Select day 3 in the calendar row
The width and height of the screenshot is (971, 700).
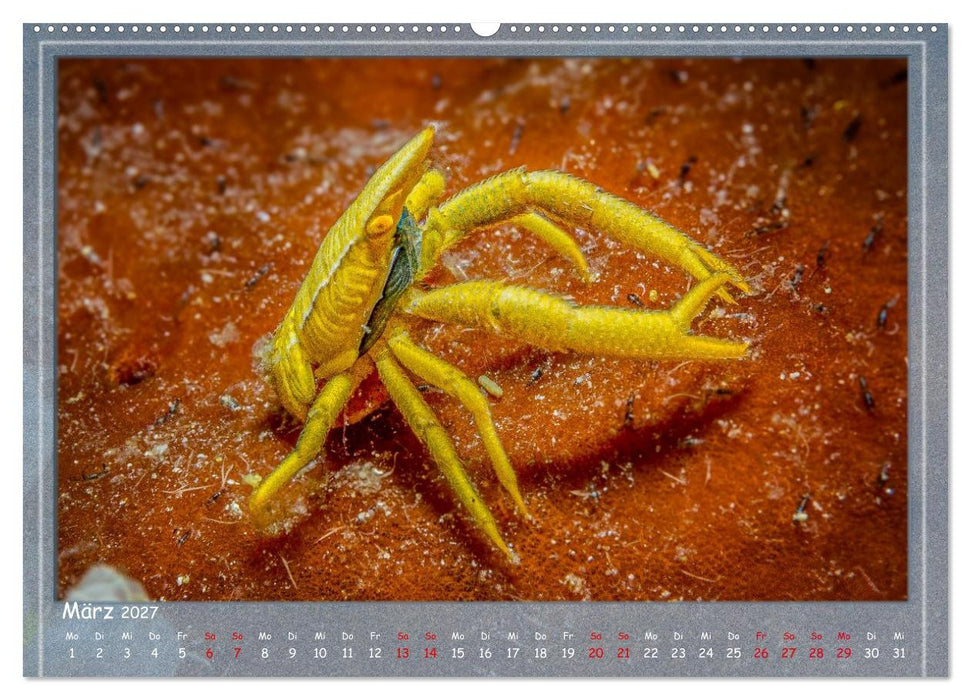[127, 653]
